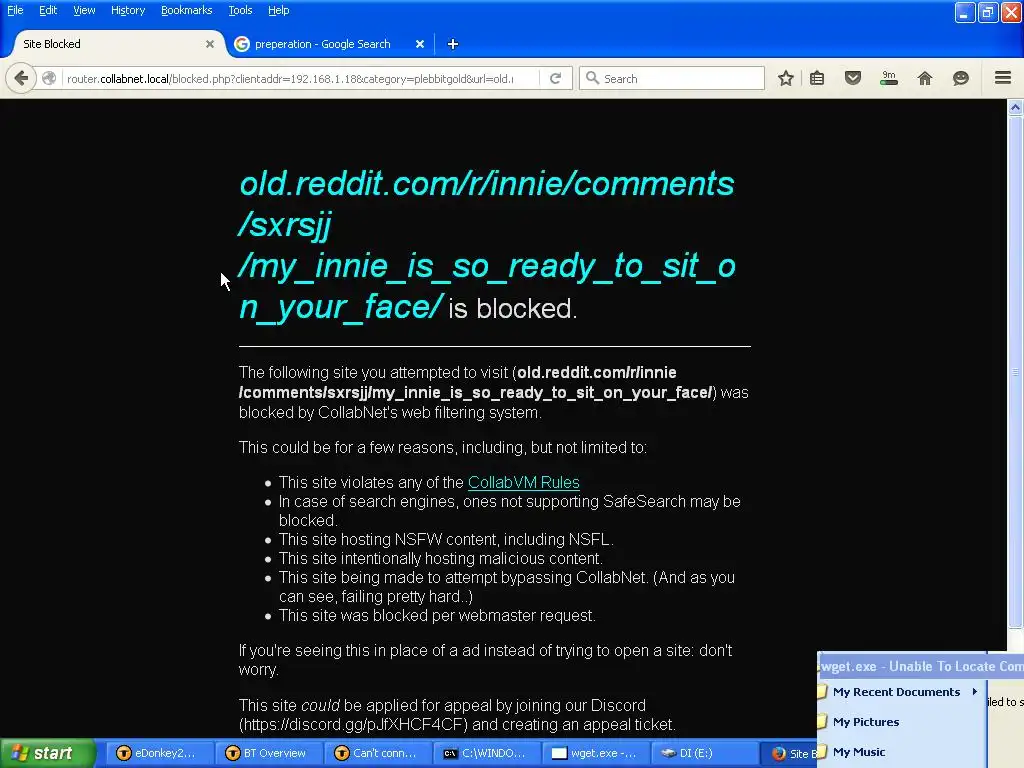
Task: Open the Help menu
Action: 278,10
